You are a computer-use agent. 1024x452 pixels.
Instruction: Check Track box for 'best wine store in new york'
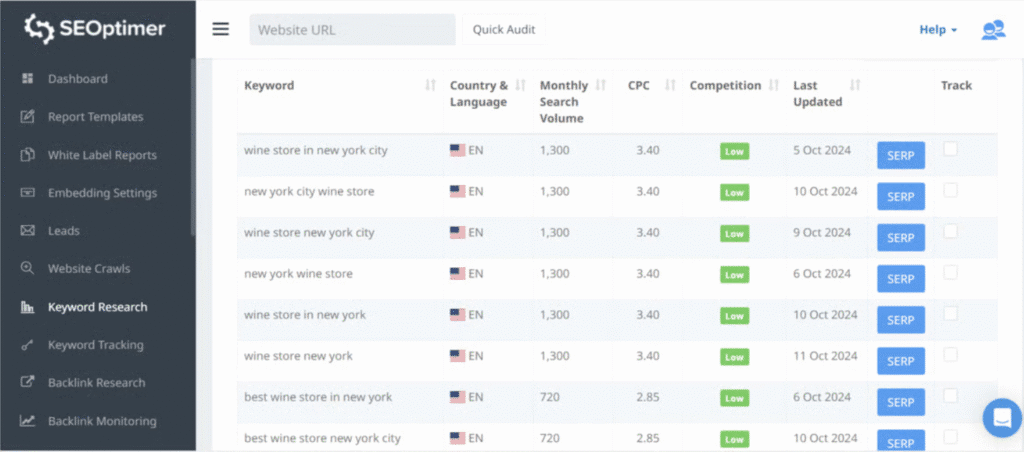pyautogui.click(x=950, y=395)
